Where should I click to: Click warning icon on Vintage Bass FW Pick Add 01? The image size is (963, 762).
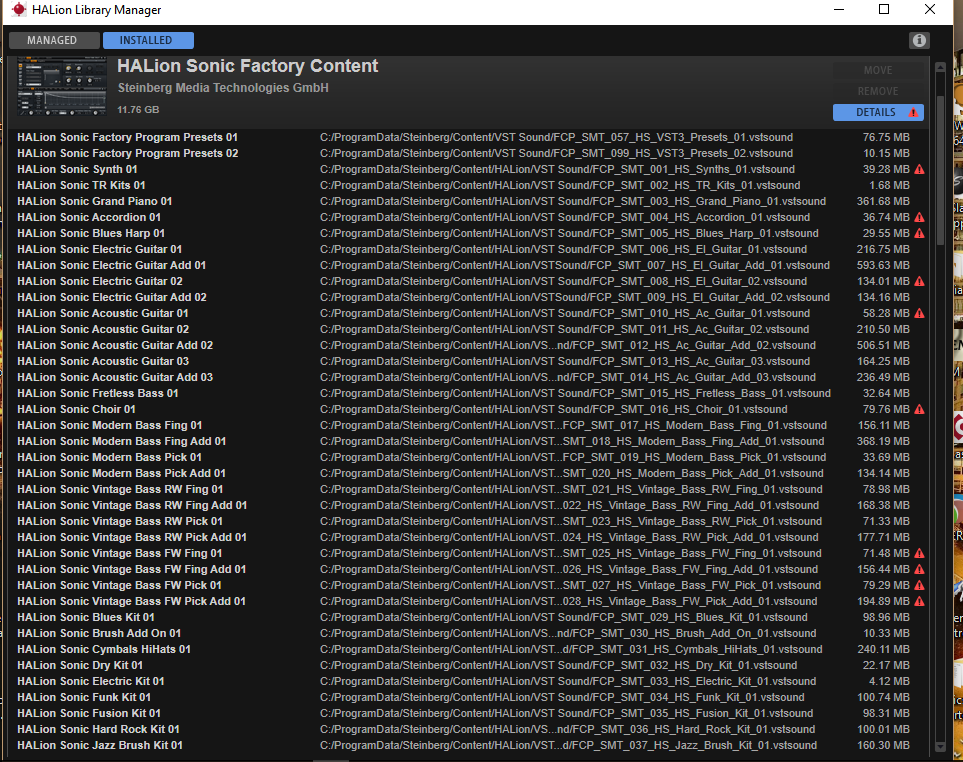coord(919,601)
